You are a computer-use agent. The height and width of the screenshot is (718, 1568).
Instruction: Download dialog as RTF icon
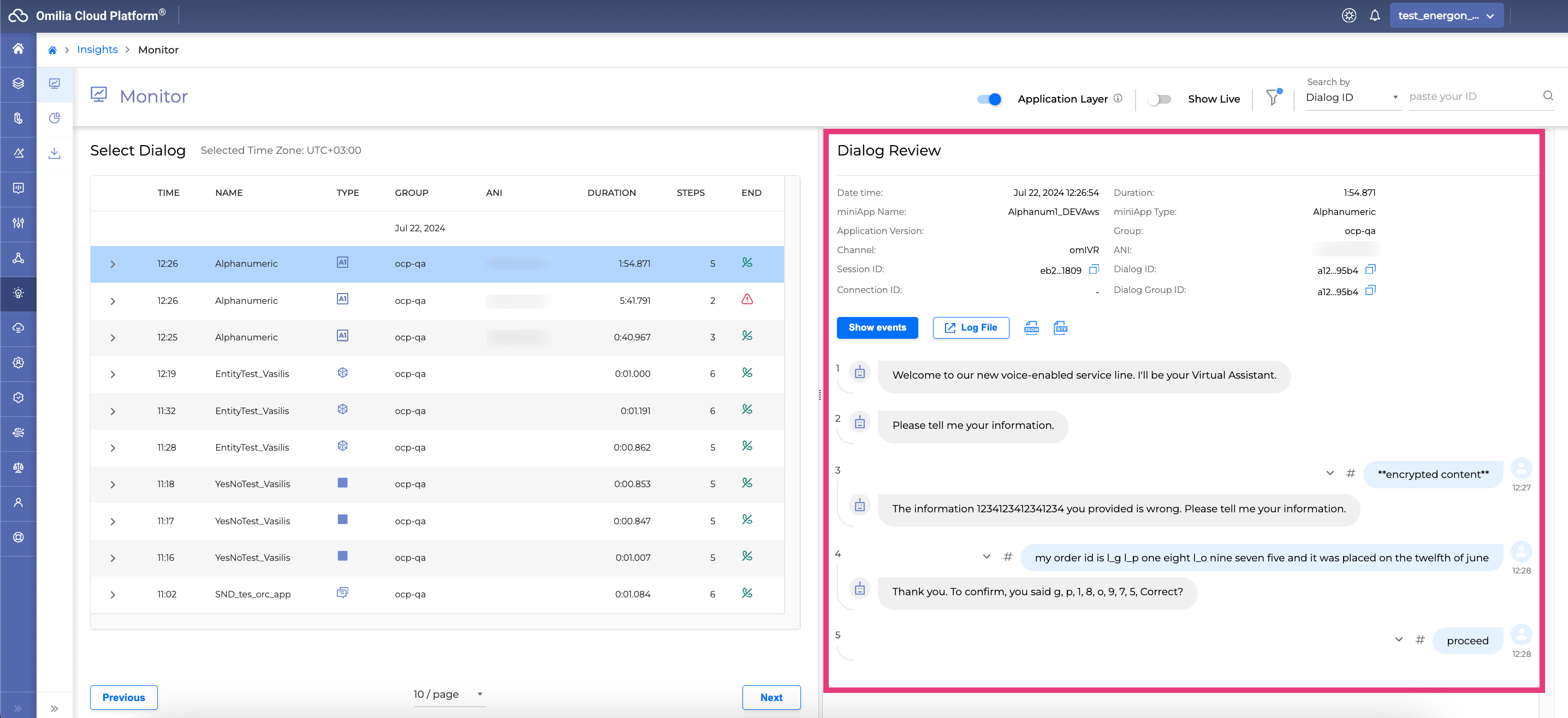(1060, 328)
